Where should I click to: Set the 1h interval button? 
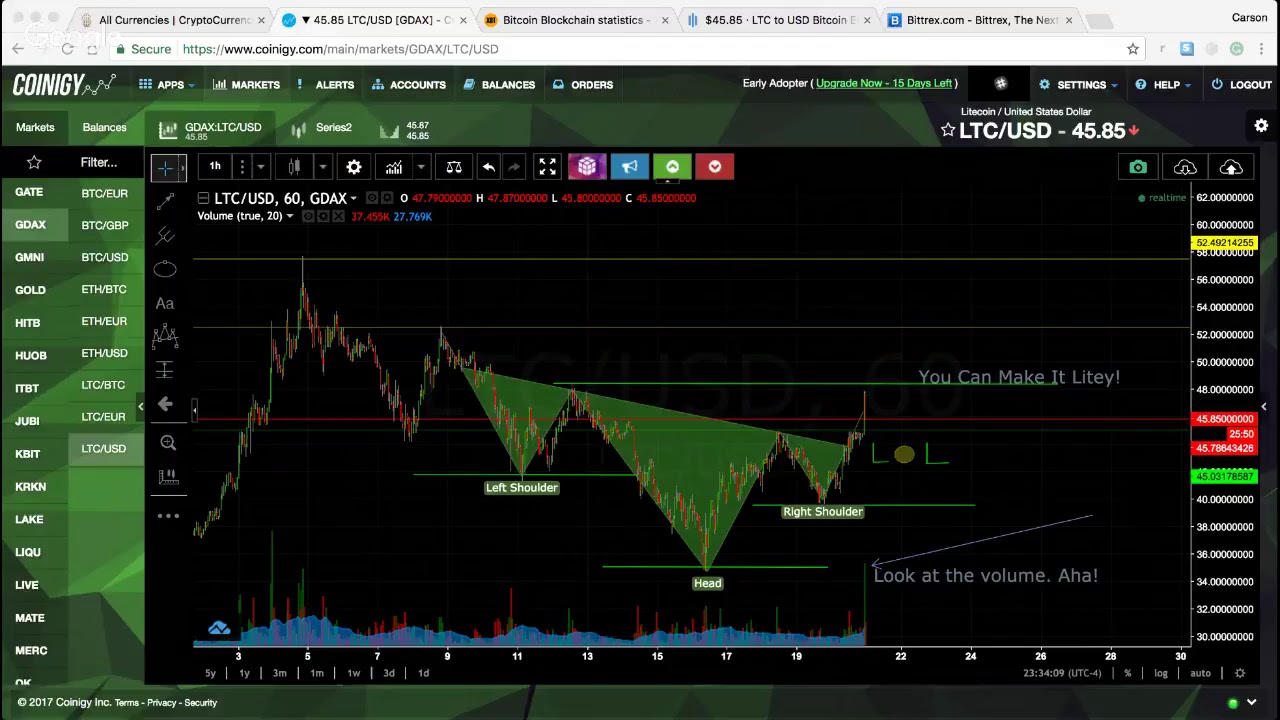pos(215,167)
